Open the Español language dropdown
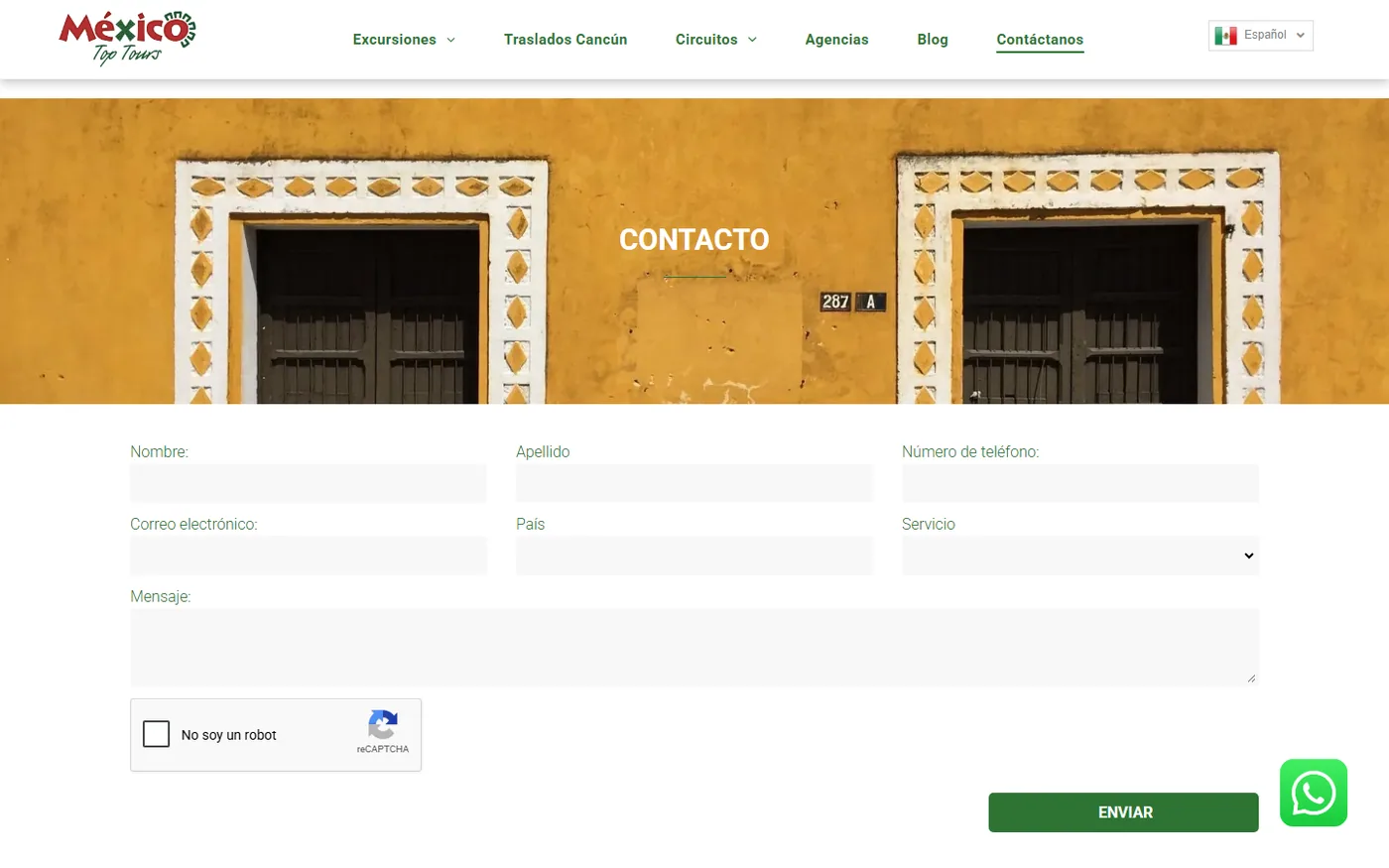Image resolution: width=1389 pixels, height=868 pixels. 1261,36
